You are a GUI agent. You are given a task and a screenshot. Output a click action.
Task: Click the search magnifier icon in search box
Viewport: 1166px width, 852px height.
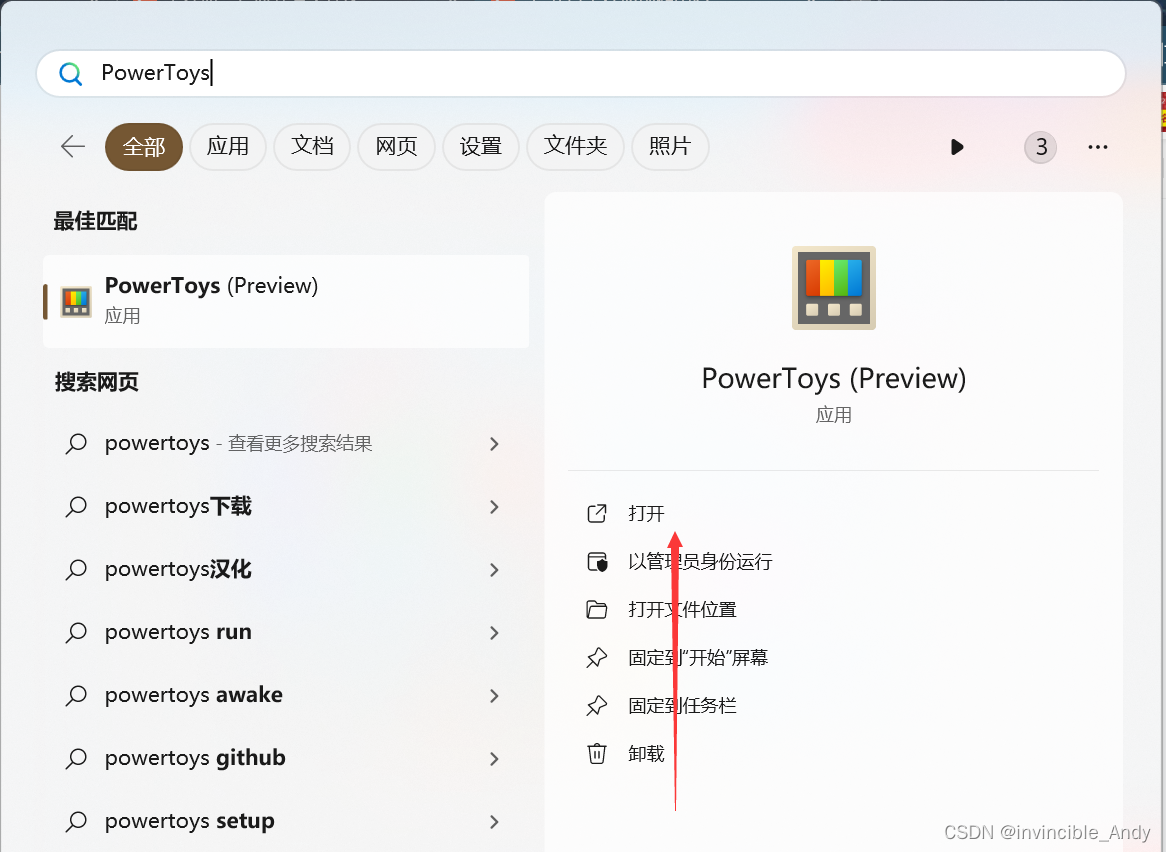click(71, 74)
